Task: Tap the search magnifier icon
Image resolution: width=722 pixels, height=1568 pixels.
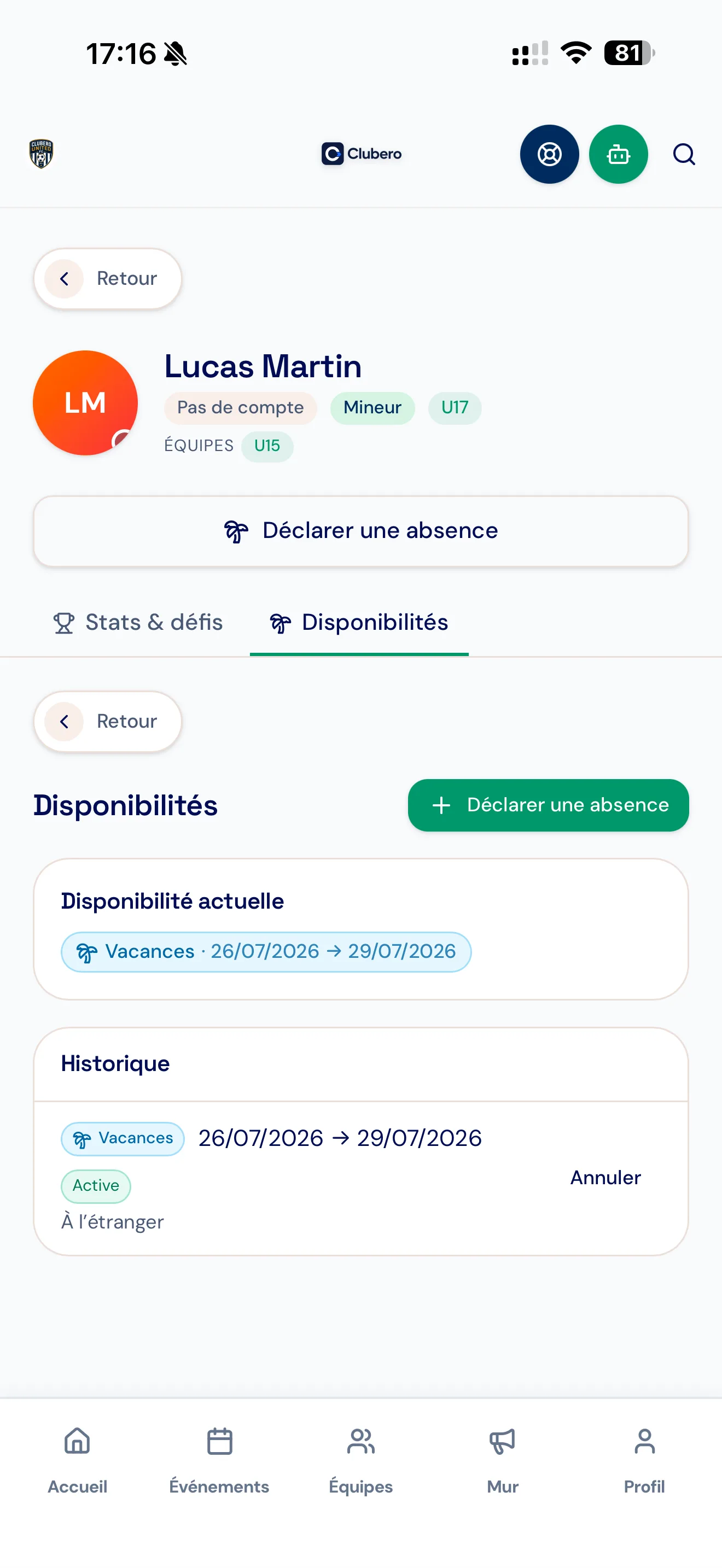Action: pyautogui.click(x=684, y=154)
